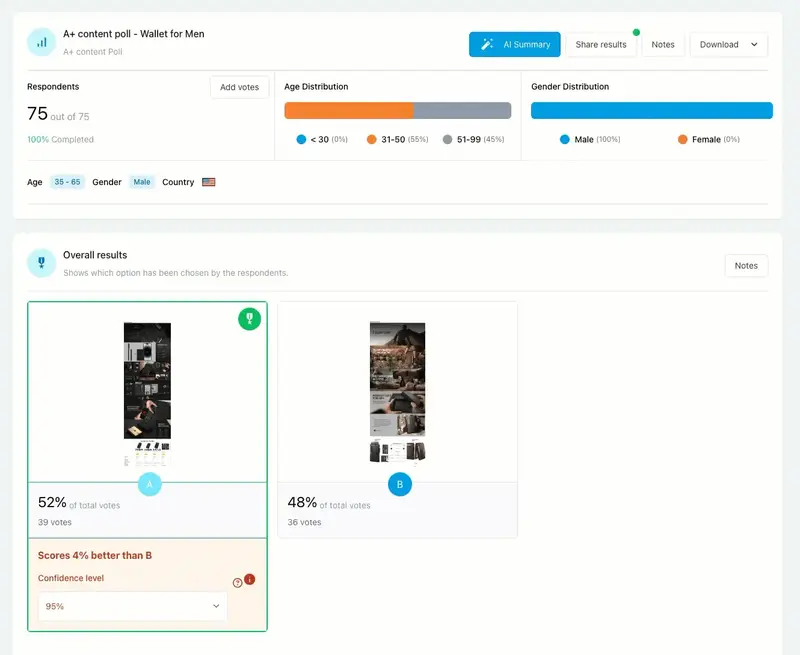Click the blue Male gender distribution bar
The width and height of the screenshot is (800, 655).
click(652, 110)
